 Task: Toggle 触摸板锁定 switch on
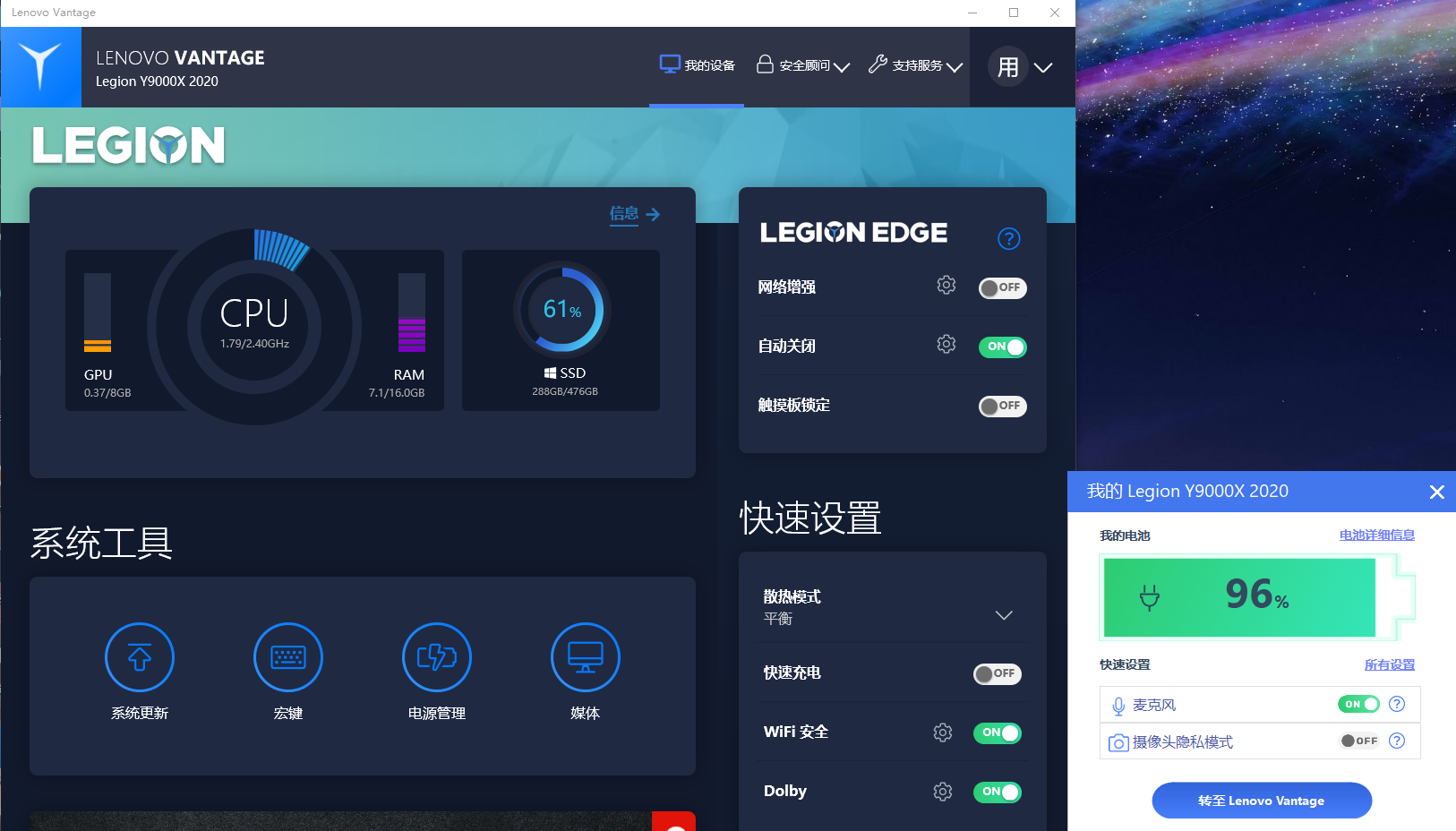click(x=1003, y=406)
